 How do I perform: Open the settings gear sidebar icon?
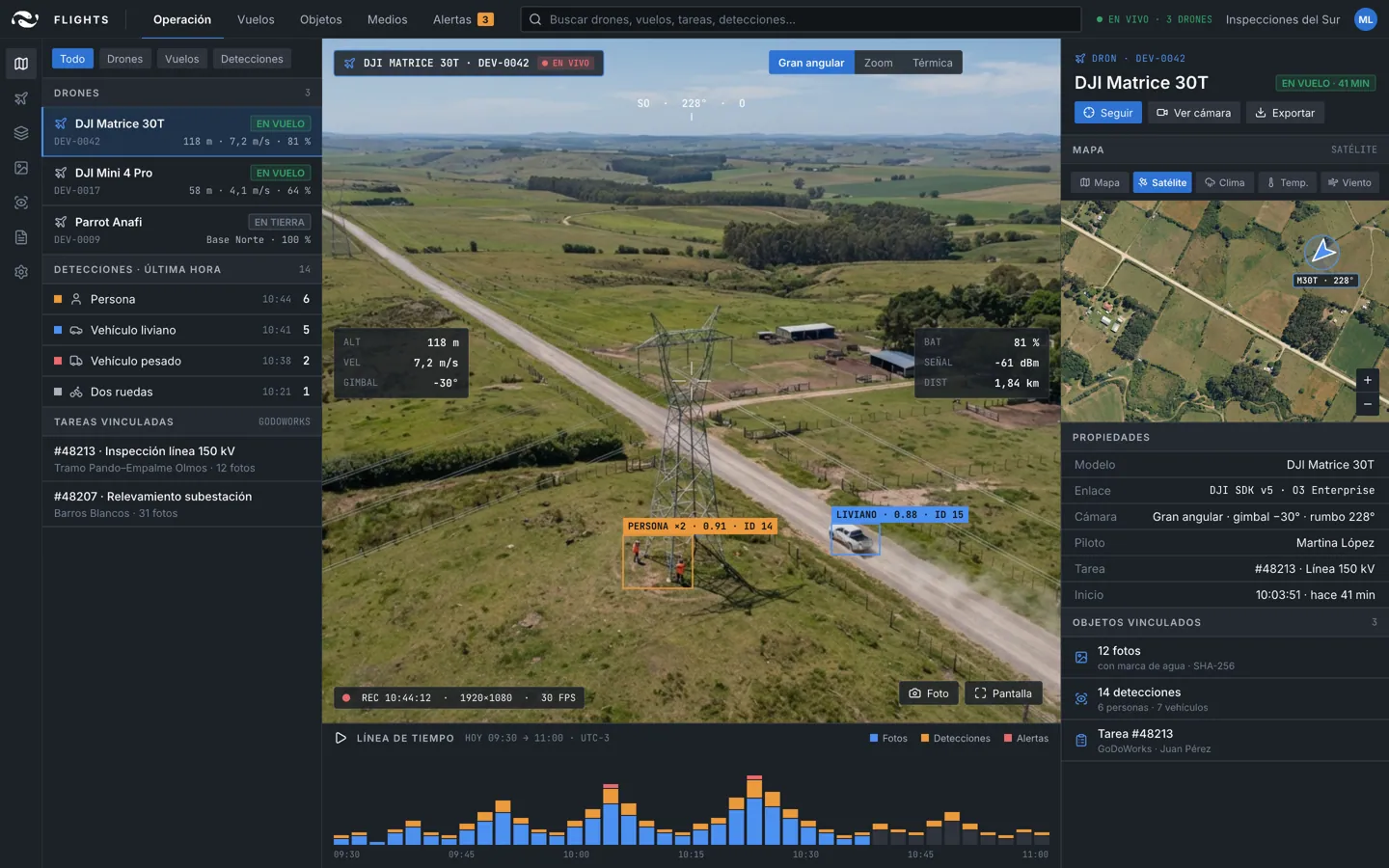pos(21,272)
